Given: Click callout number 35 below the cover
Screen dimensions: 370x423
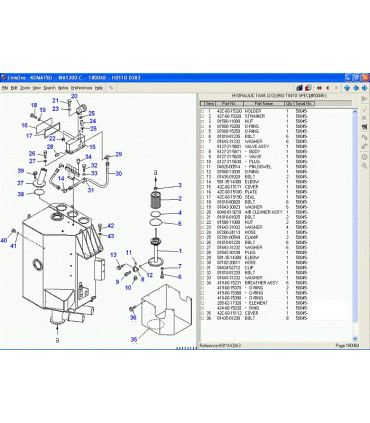Looking at the screenshot, I should click(x=134, y=339).
